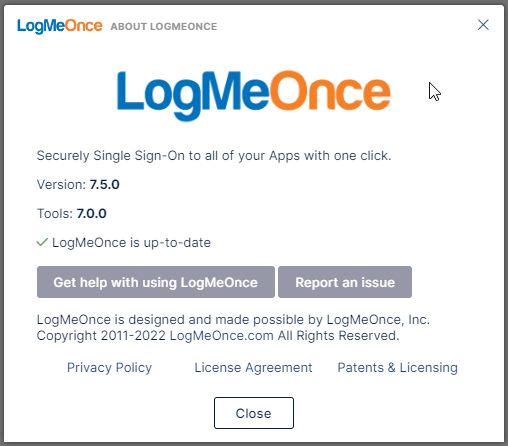Select the ABOUT LOGMEONCE dialog title
Screen dimensions: 508x446
164,26
